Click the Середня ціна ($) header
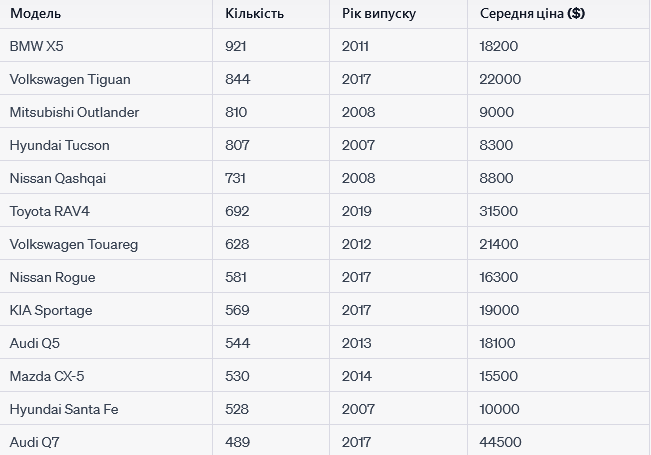651x455 pixels. 532,13
